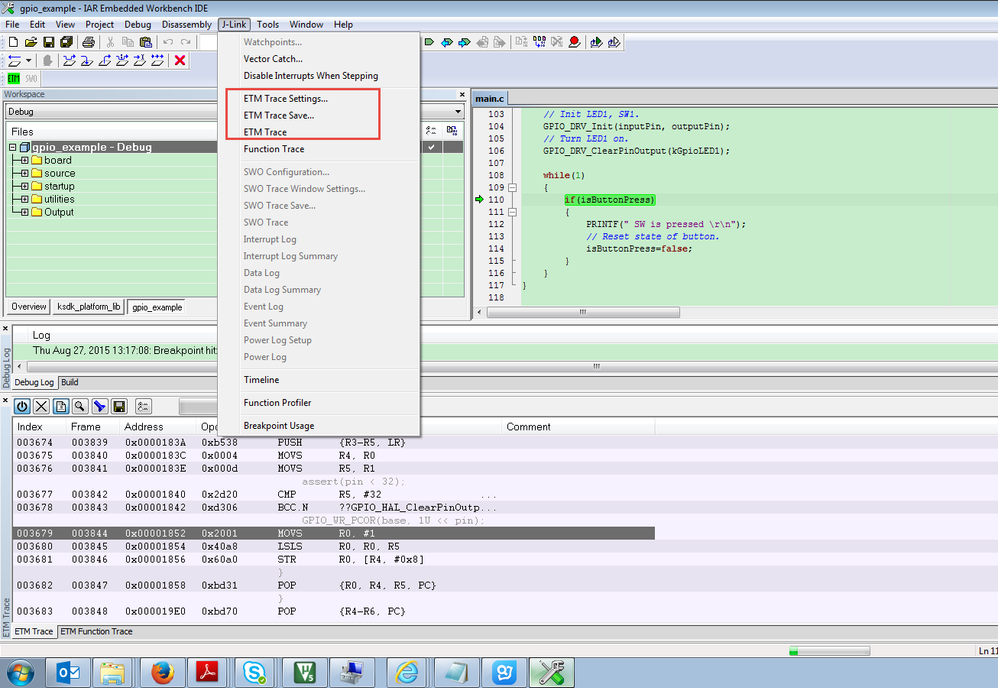Open the Debug configuration dropdown in Workspace

pos(458,112)
